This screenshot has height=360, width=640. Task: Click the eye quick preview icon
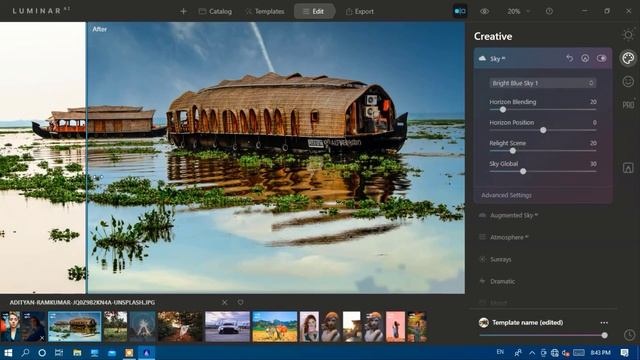click(x=484, y=11)
